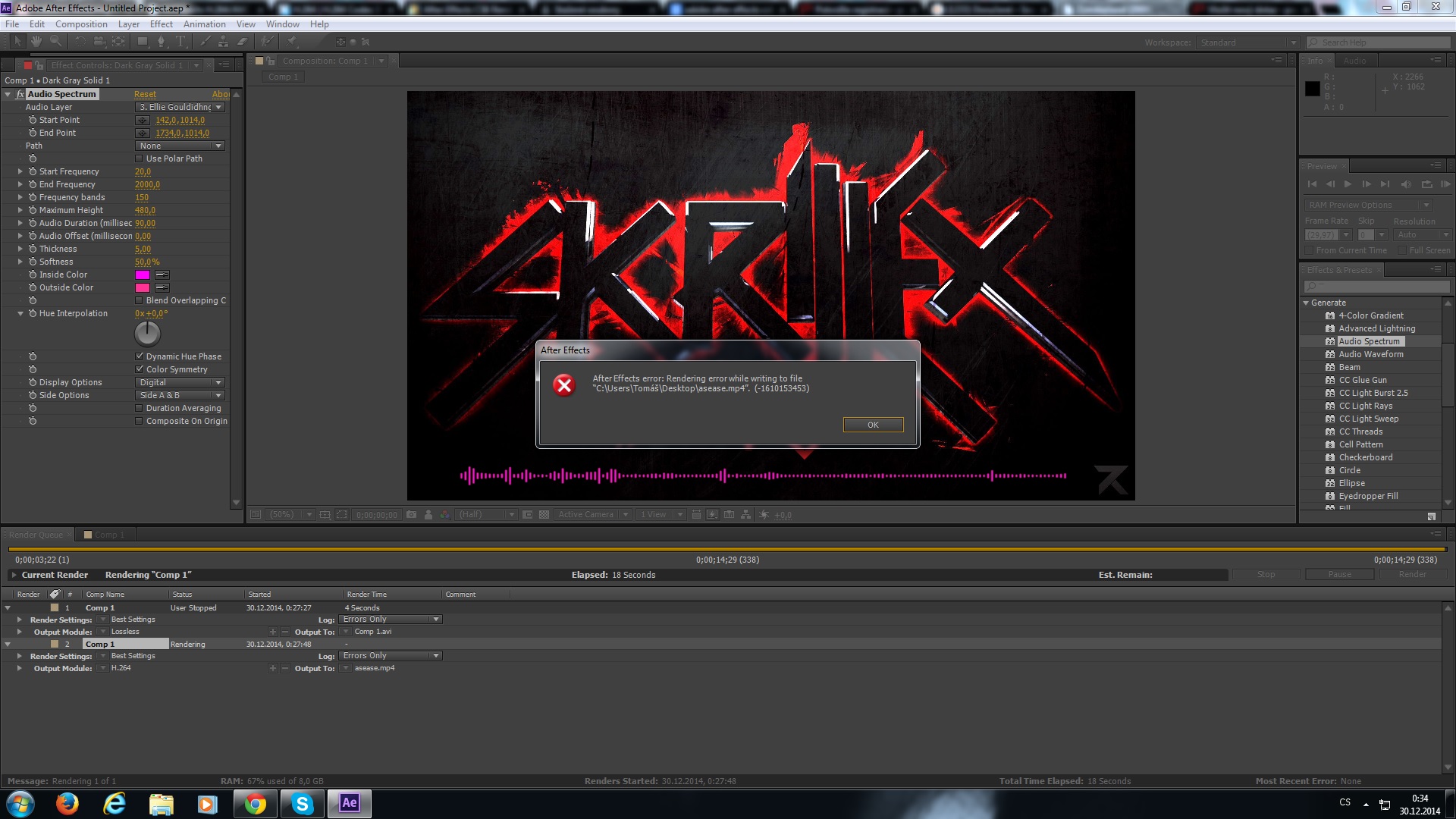Viewport: 1456px width, 819px height.
Task: Click the Inside Color swatch
Action: tap(143, 275)
